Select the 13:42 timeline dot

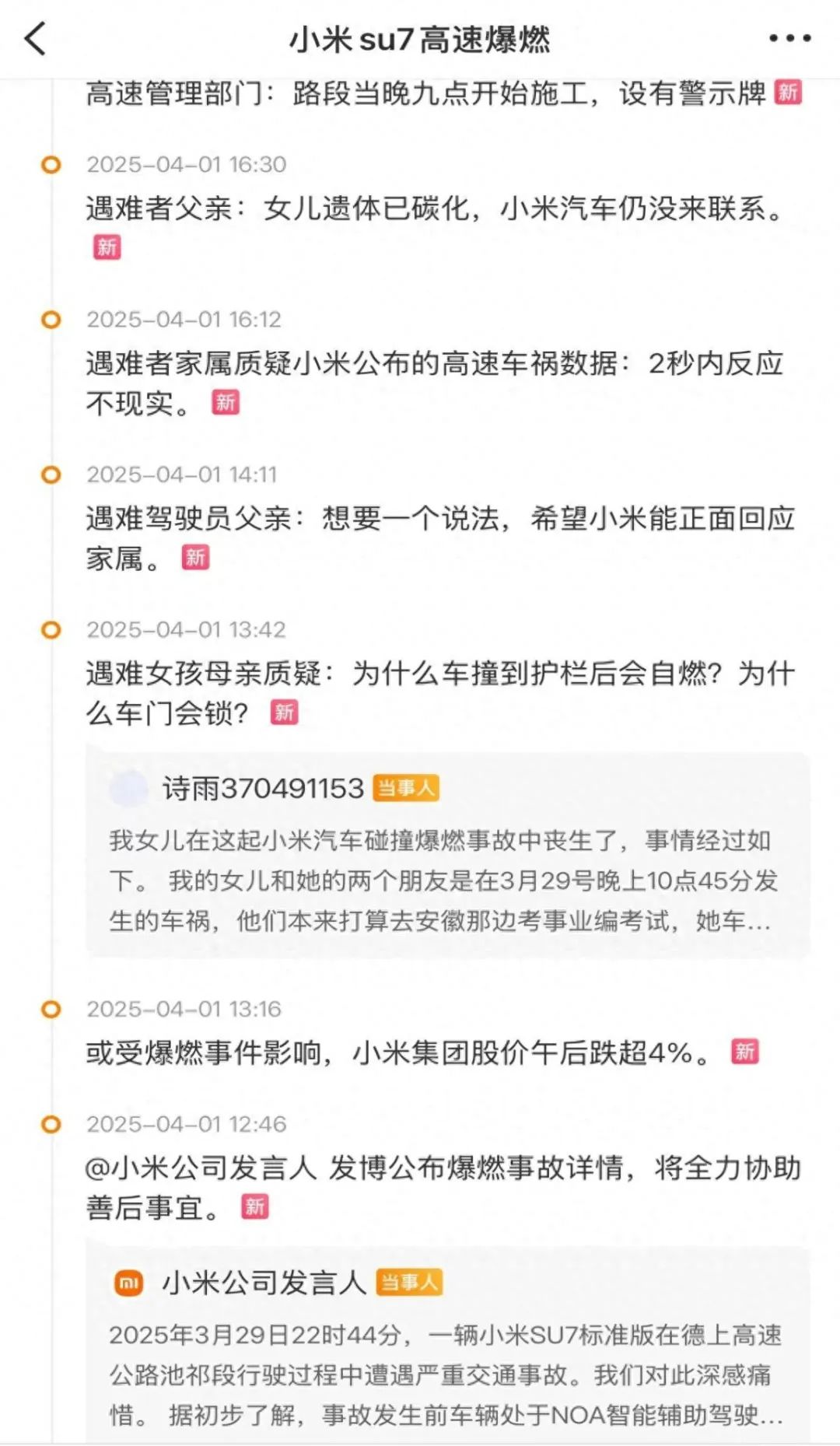tap(51, 630)
